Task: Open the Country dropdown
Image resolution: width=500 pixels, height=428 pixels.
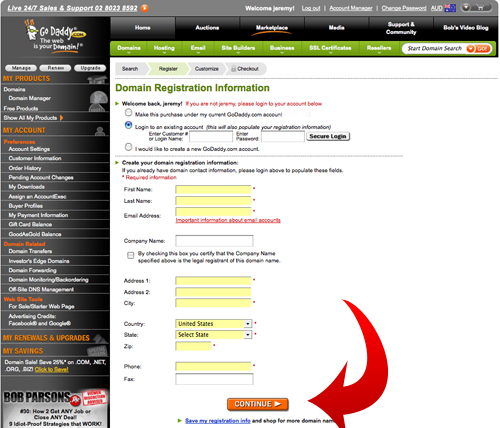Action: pos(213,324)
